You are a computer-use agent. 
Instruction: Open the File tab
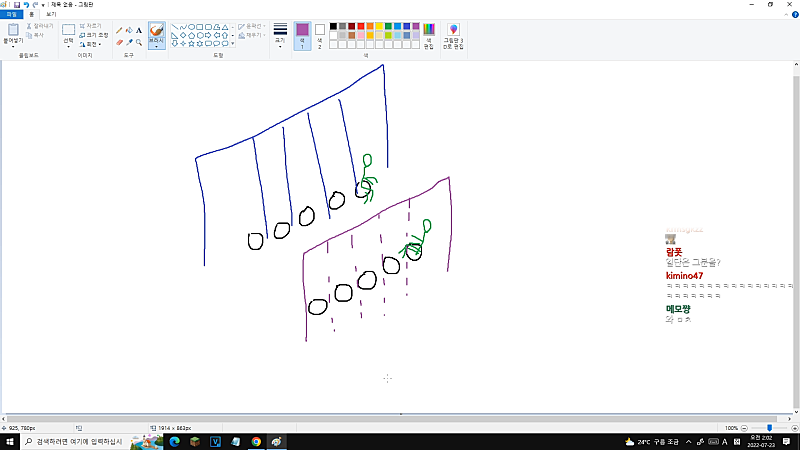[11, 14]
